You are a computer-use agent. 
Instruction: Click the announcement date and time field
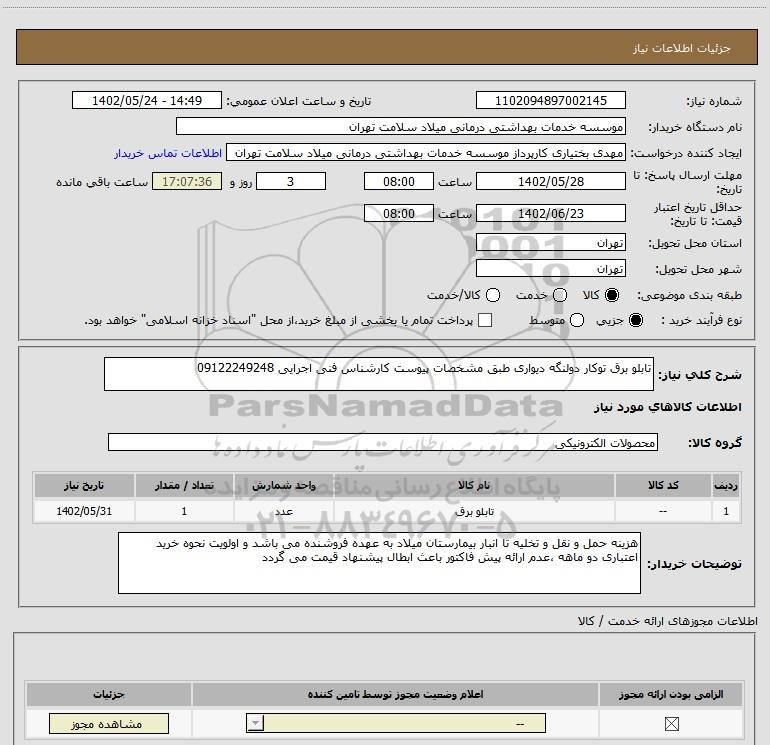[x=146, y=102]
